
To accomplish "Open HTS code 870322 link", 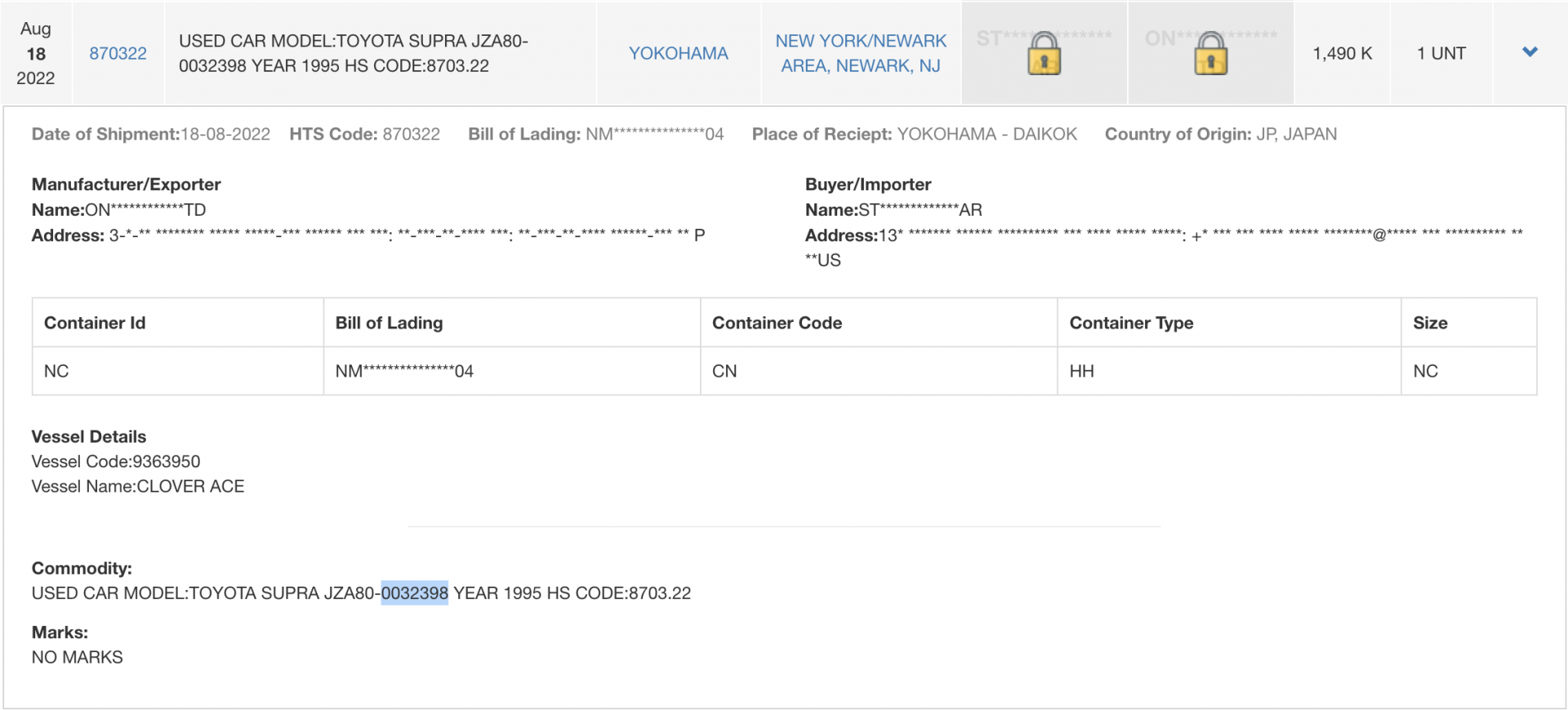I will click(118, 53).
